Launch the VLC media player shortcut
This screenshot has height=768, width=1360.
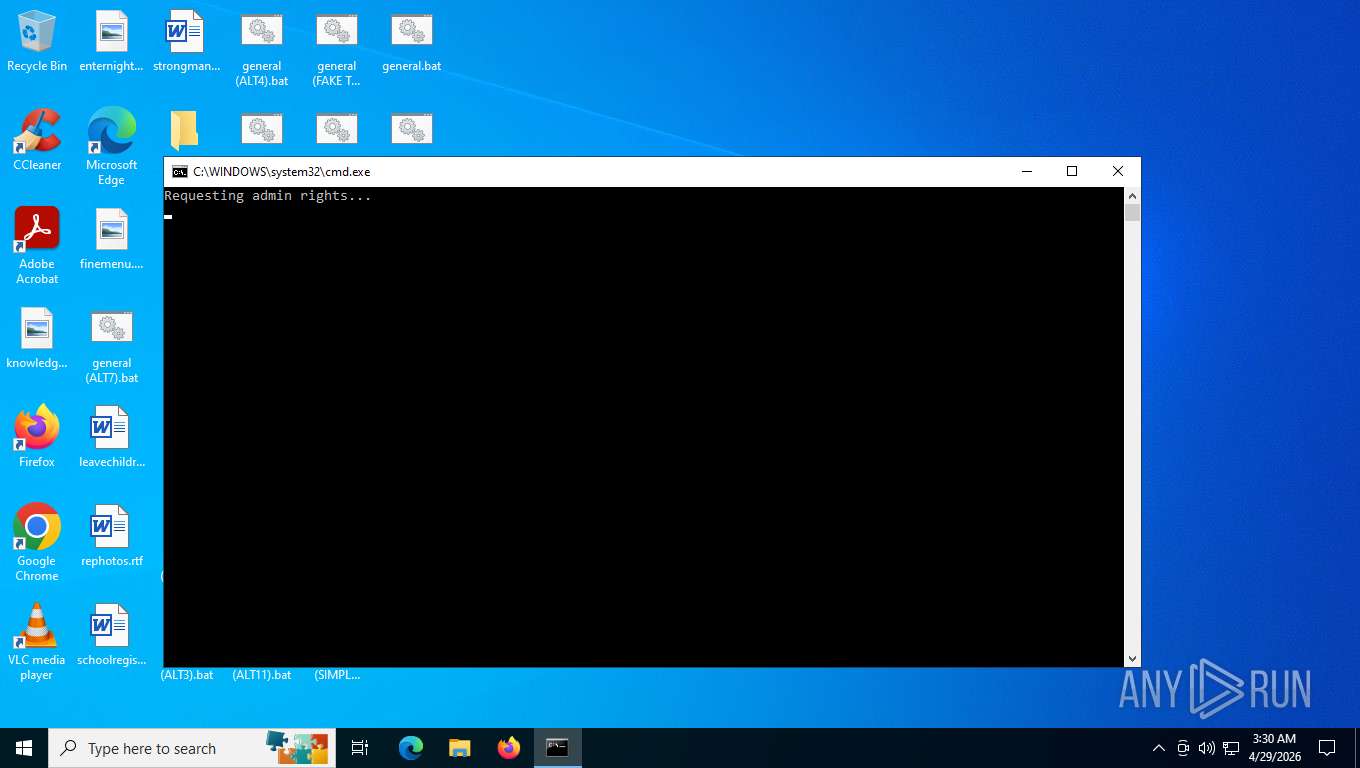tap(37, 642)
